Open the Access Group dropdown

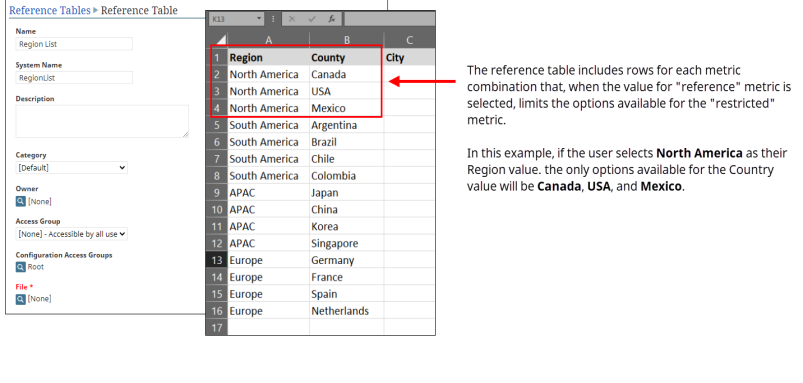pos(72,234)
